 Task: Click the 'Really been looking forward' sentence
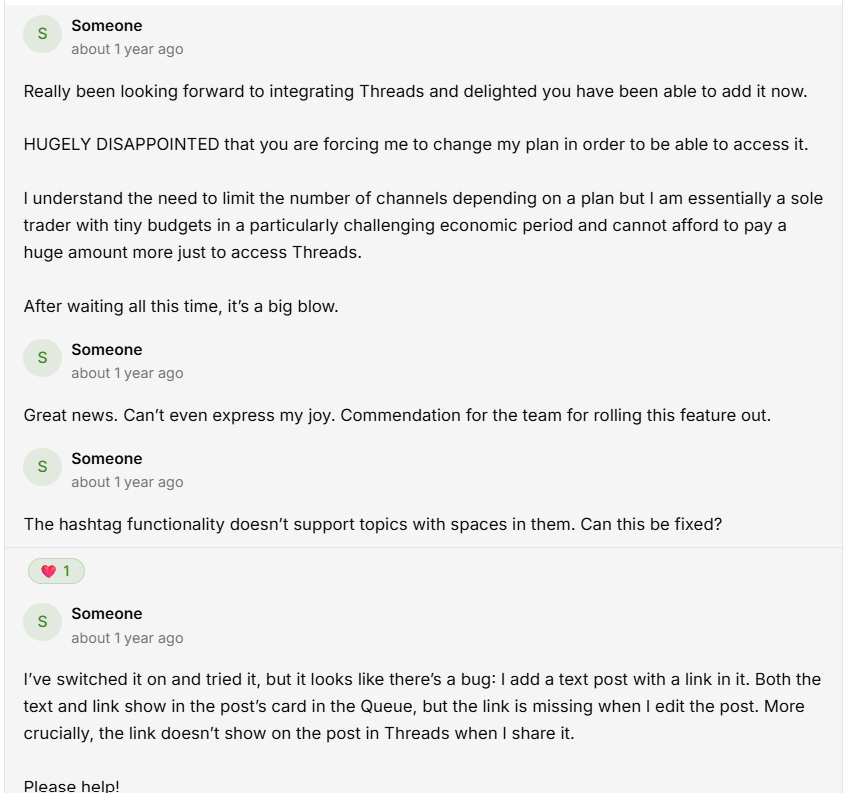click(415, 91)
